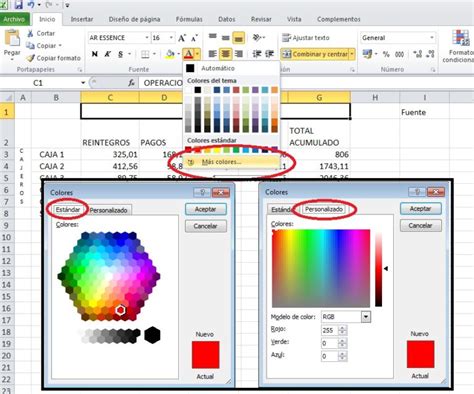Click the Save icon in quick access toolbar
The image size is (474, 394).
[18, 4]
